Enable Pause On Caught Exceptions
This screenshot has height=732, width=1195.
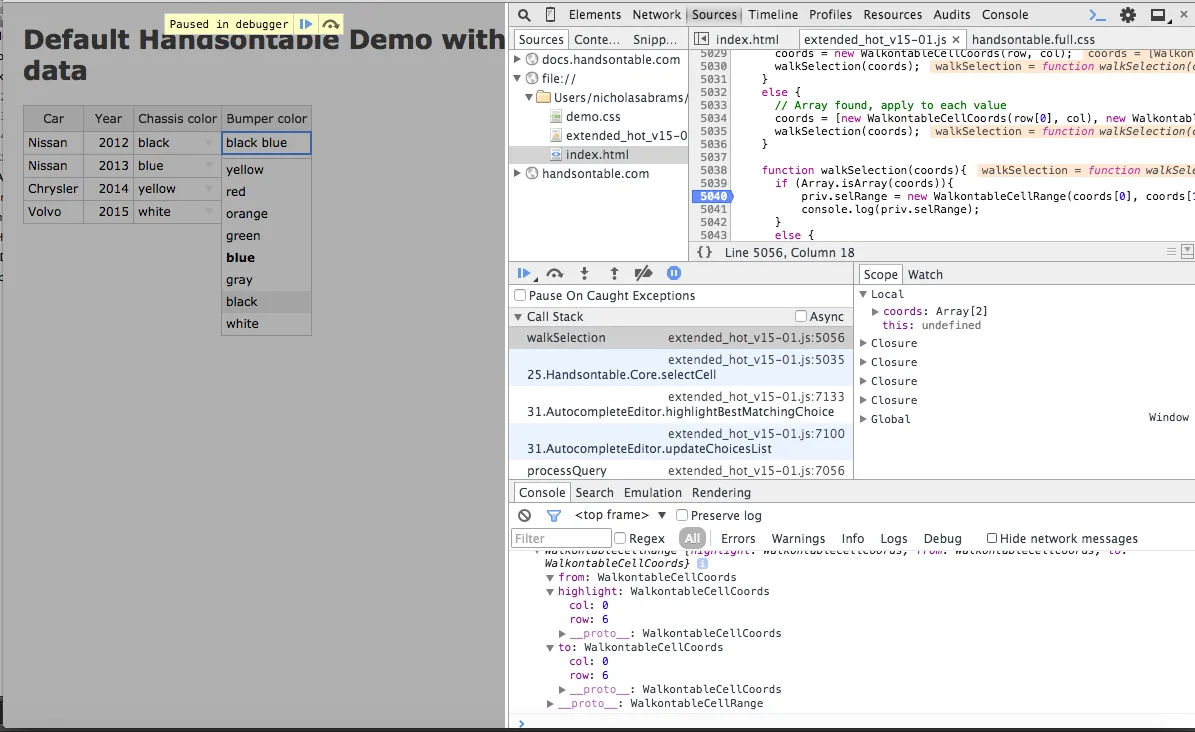coord(520,296)
